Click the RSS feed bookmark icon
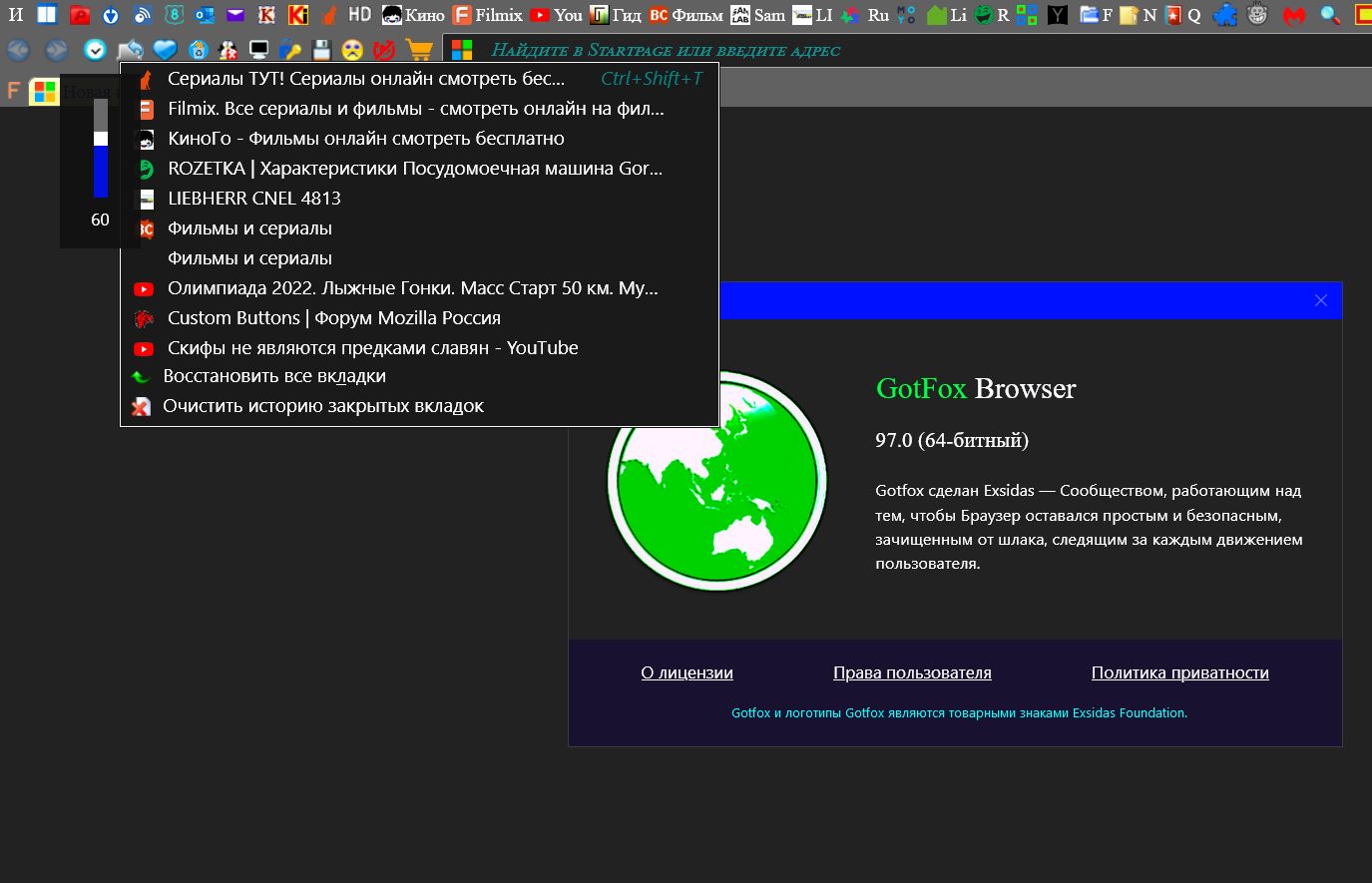 pyautogui.click(x=142, y=15)
